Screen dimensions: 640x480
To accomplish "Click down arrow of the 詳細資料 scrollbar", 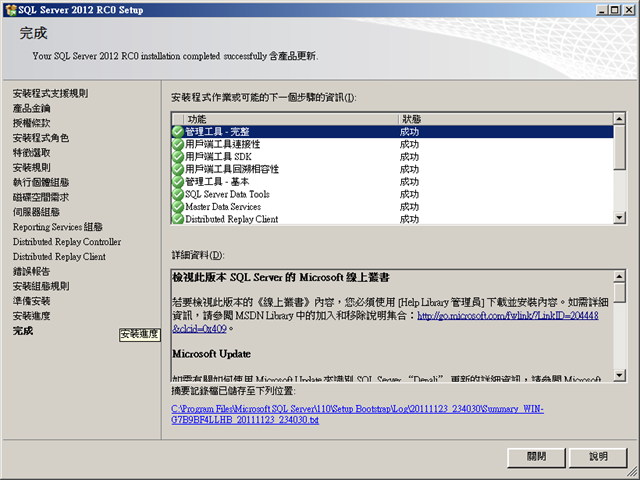I will click(x=619, y=375).
